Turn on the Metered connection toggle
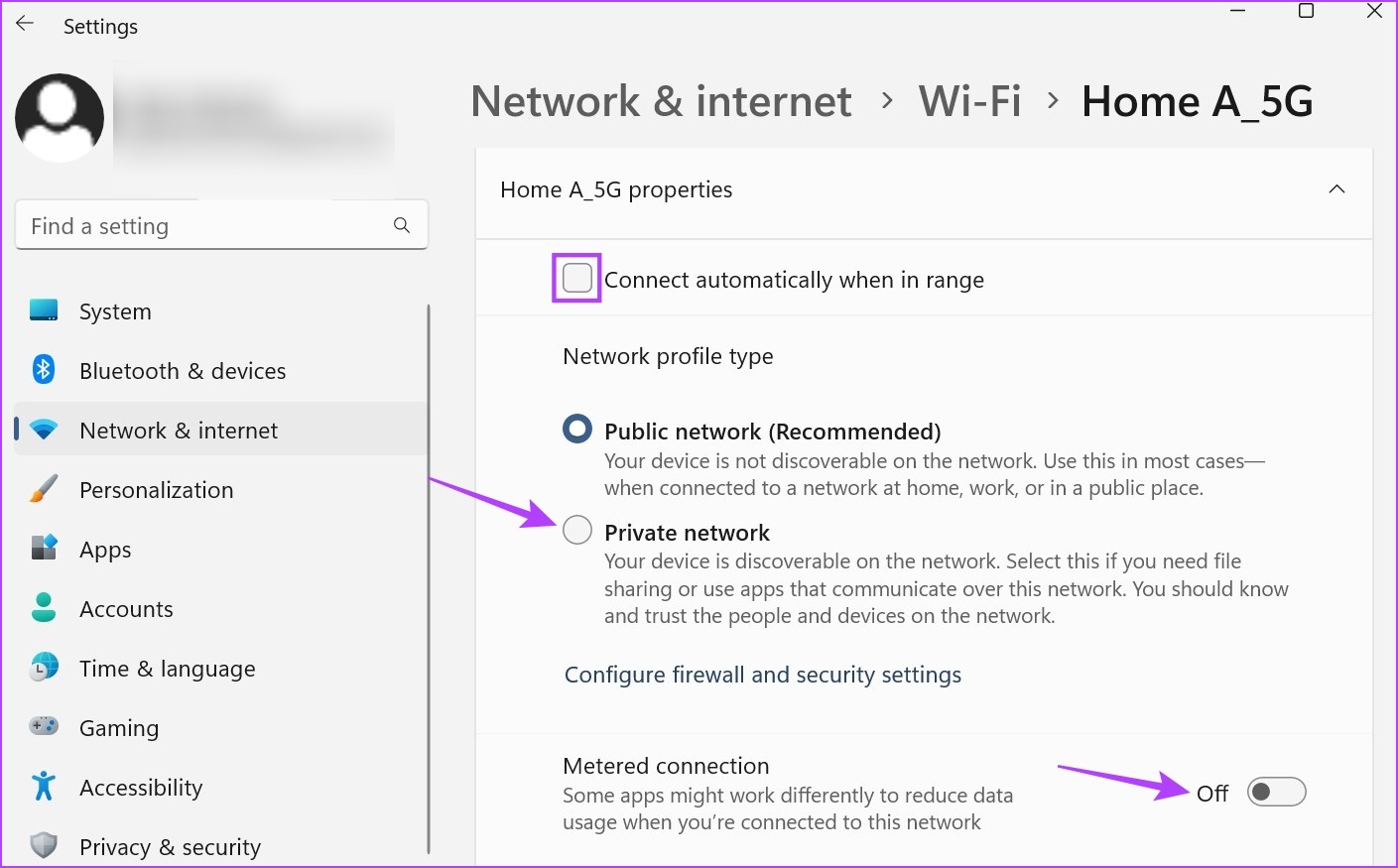The image size is (1398, 868). click(1276, 792)
